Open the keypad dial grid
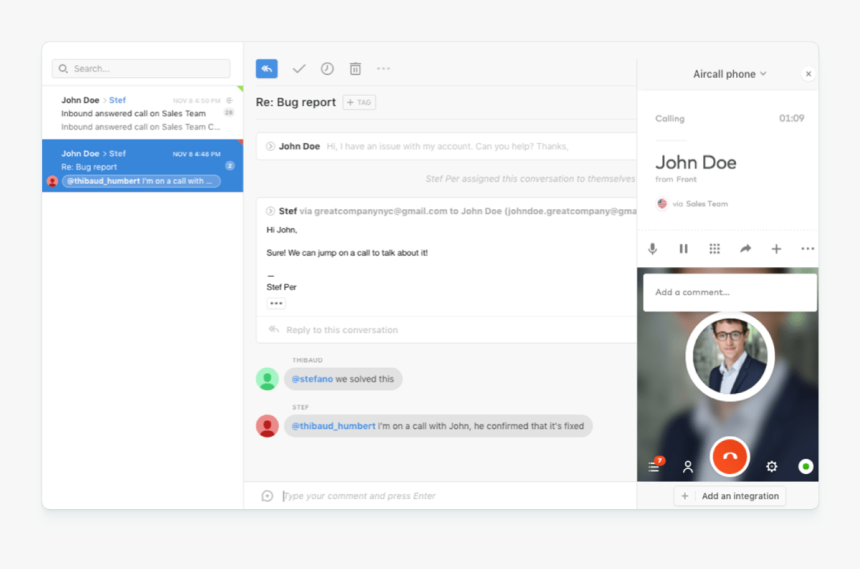This screenshot has width=860, height=569. tap(714, 249)
